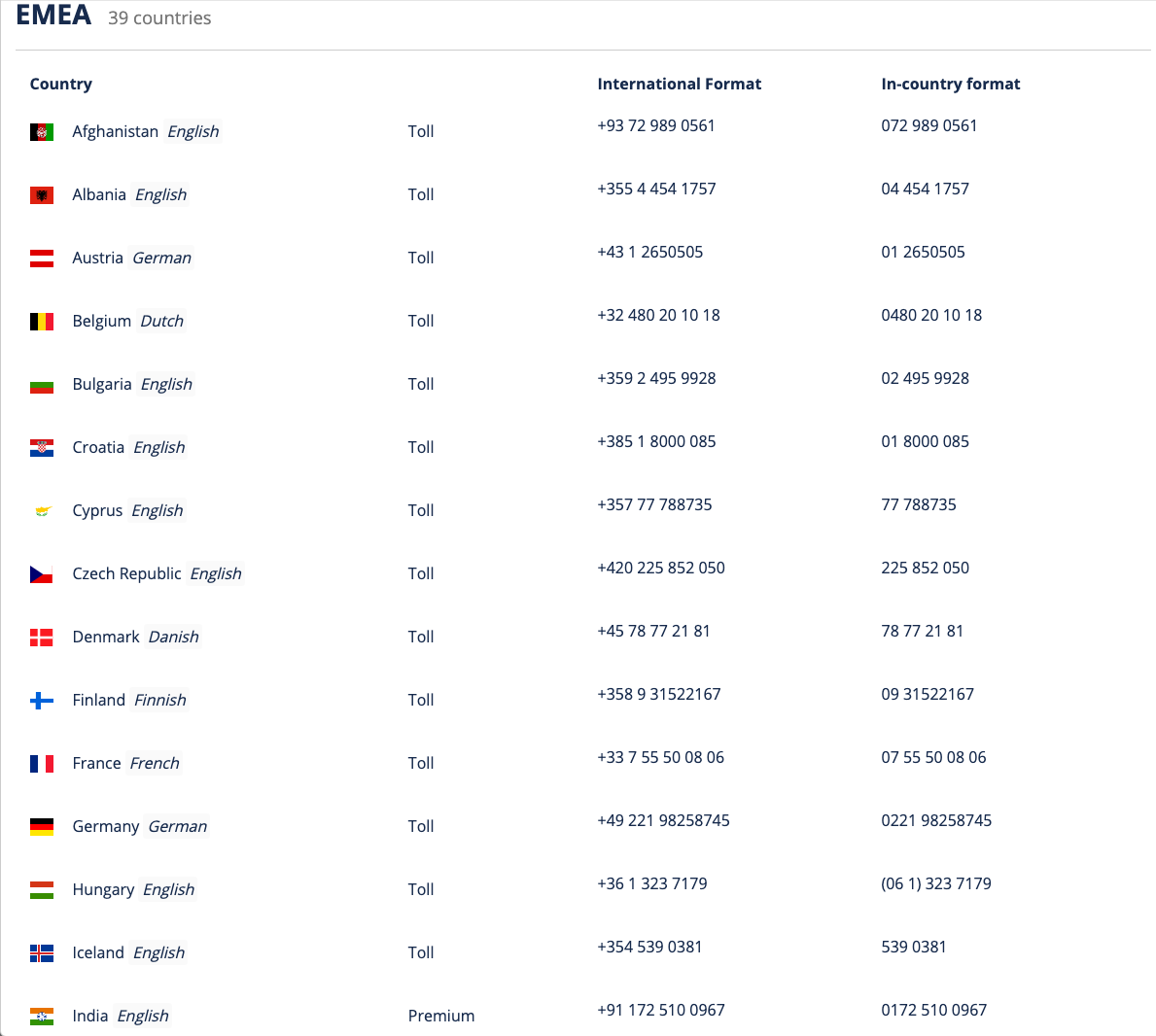Click the Belgium flag icon
The image size is (1156, 1036).
point(42,322)
